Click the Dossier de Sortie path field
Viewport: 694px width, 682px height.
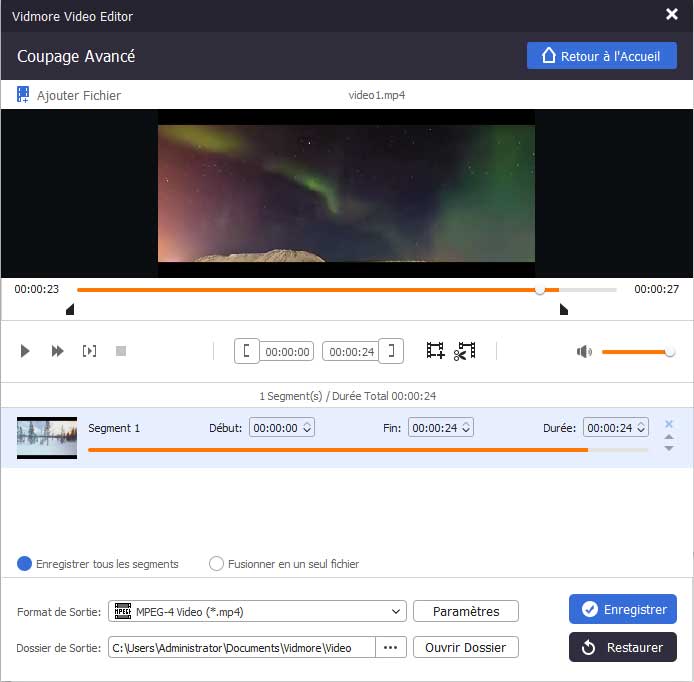242,647
